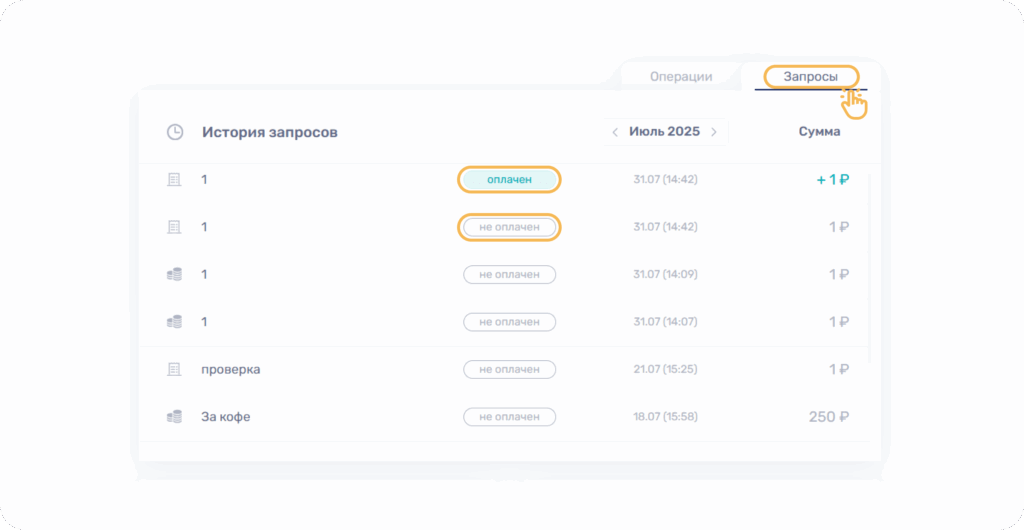Click the не оплачен badge in the За кофе row
This screenshot has width=1024, height=530.
[x=509, y=416]
